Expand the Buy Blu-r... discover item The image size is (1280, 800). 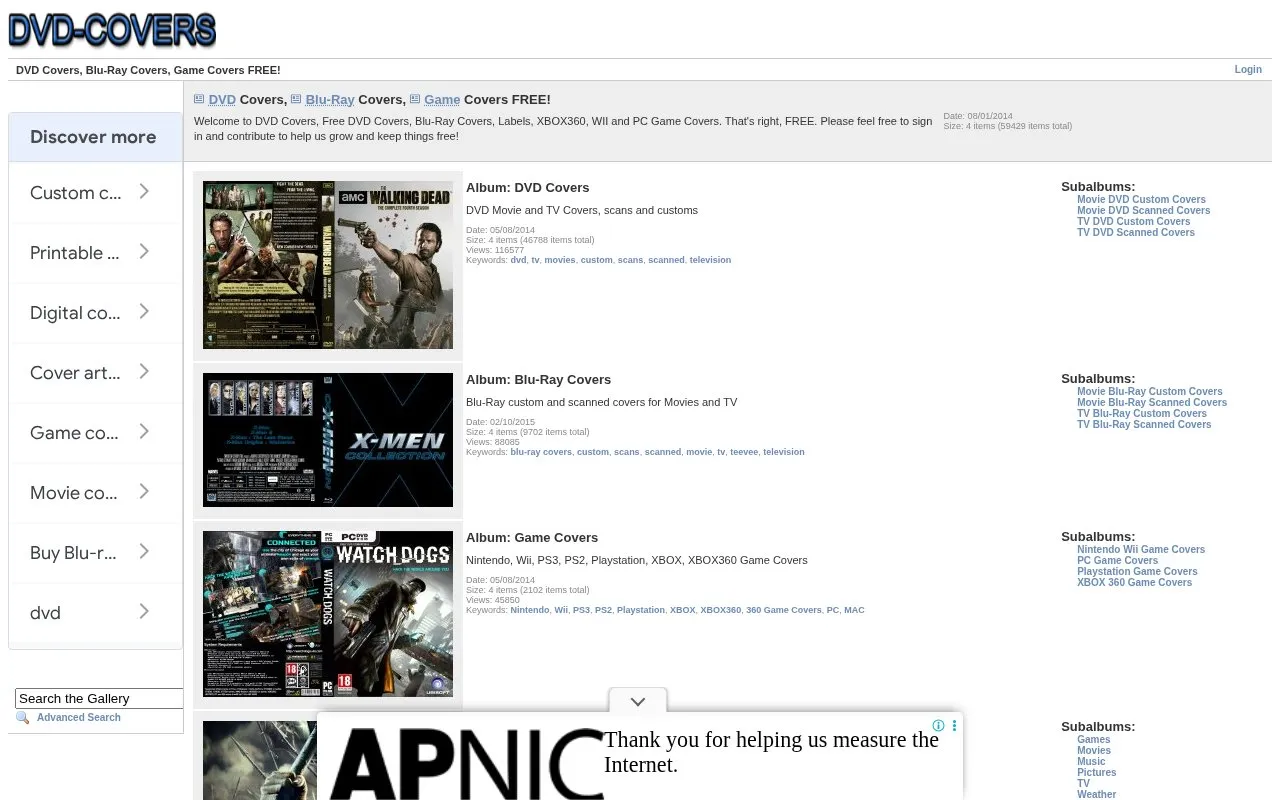(x=95, y=552)
